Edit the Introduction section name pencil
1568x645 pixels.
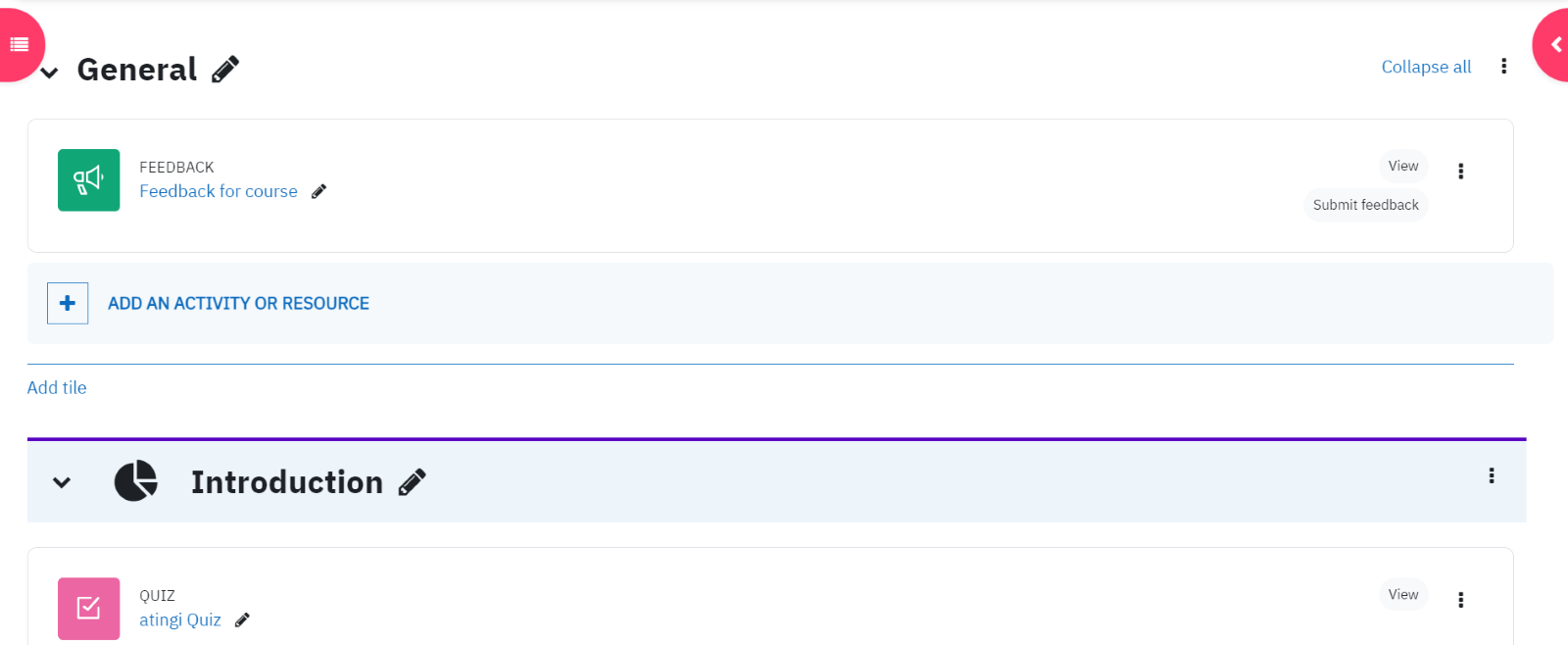coord(413,482)
